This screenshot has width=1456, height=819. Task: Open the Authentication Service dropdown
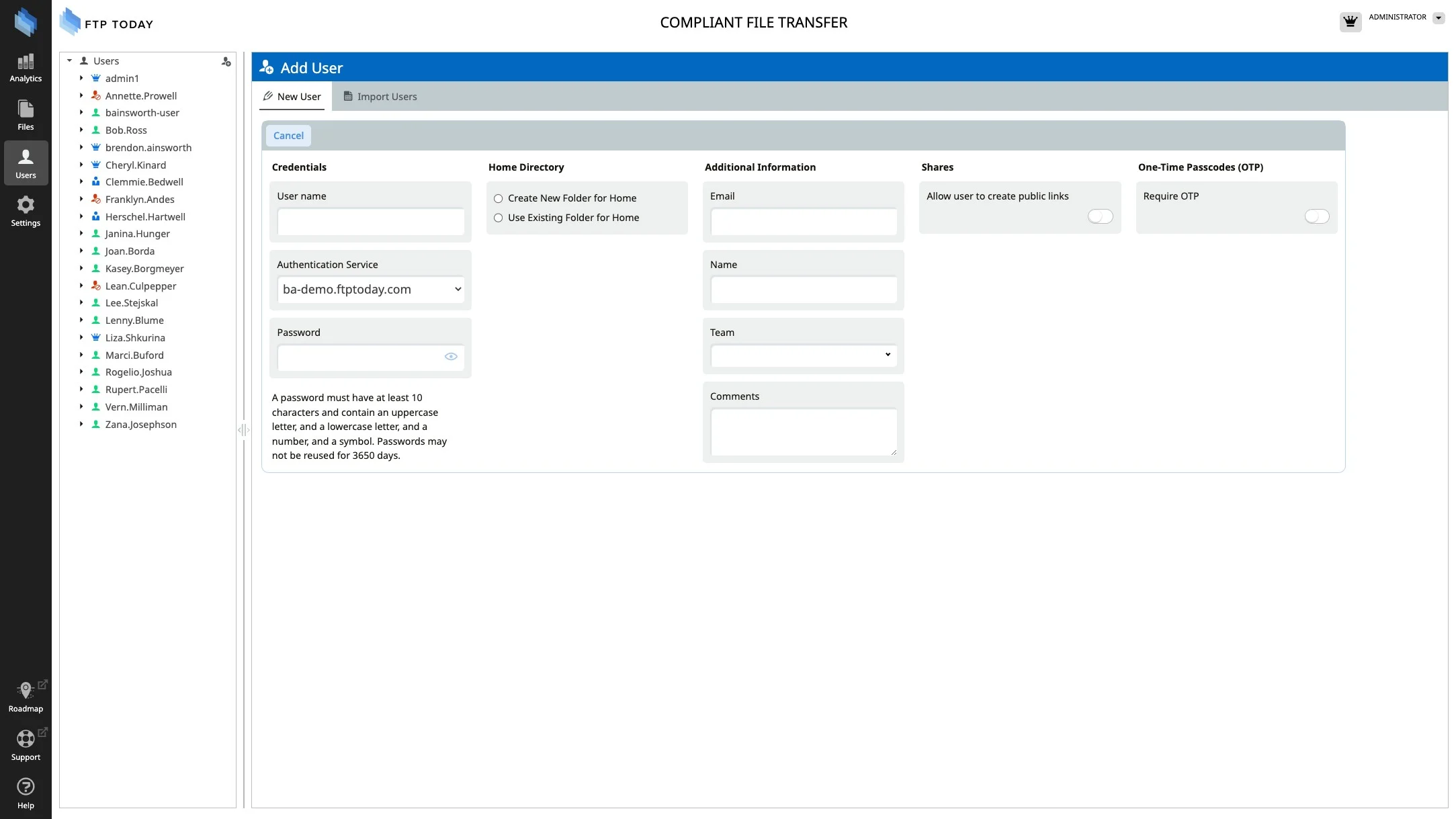(371, 290)
